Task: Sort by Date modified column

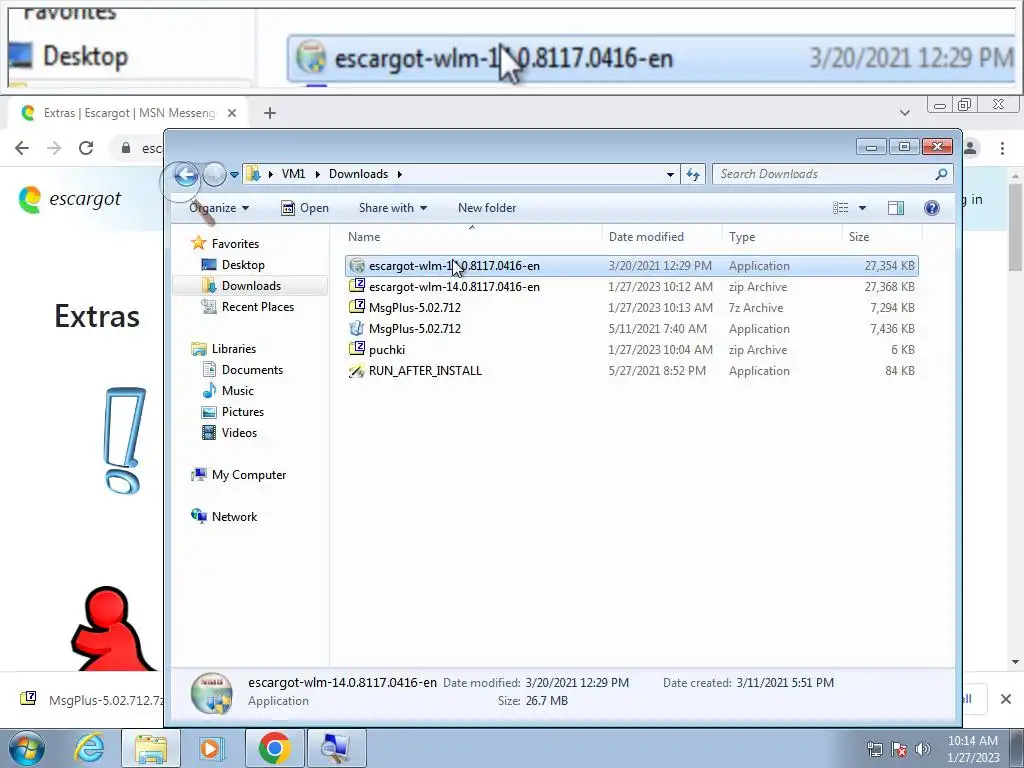Action: (x=662, y=236)
